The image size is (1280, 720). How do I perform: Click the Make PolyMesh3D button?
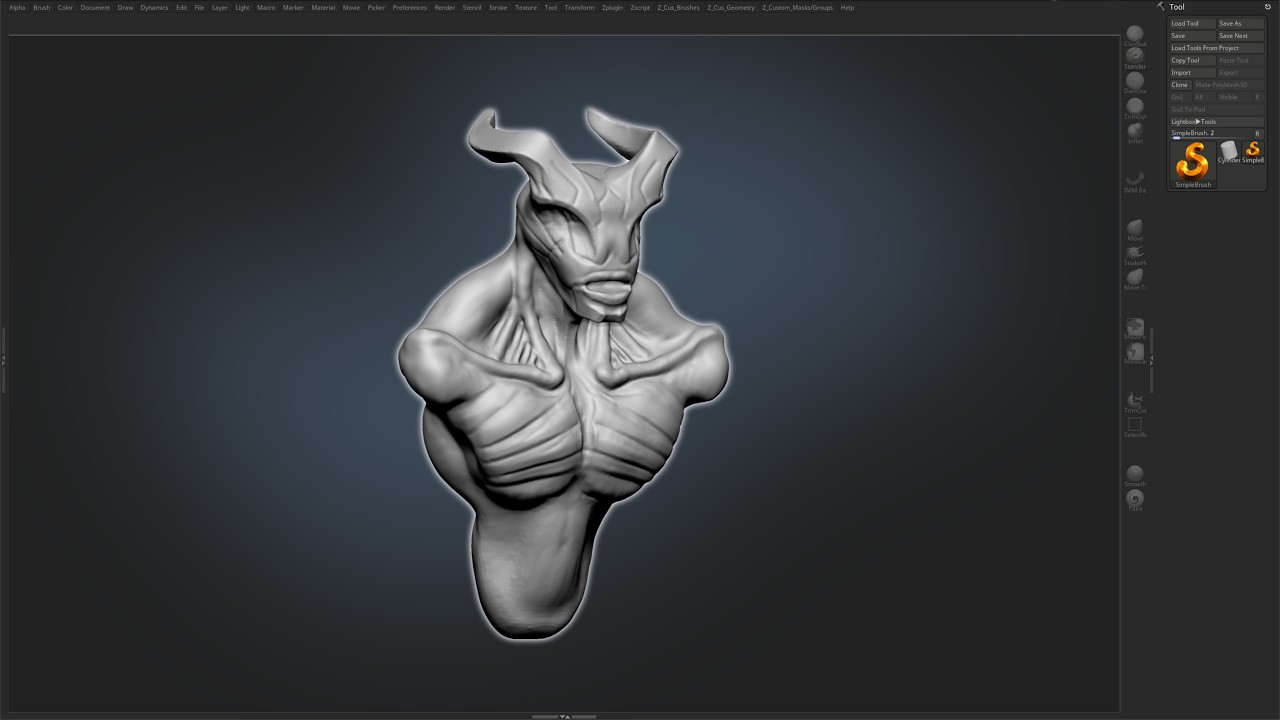[1228, 85]
